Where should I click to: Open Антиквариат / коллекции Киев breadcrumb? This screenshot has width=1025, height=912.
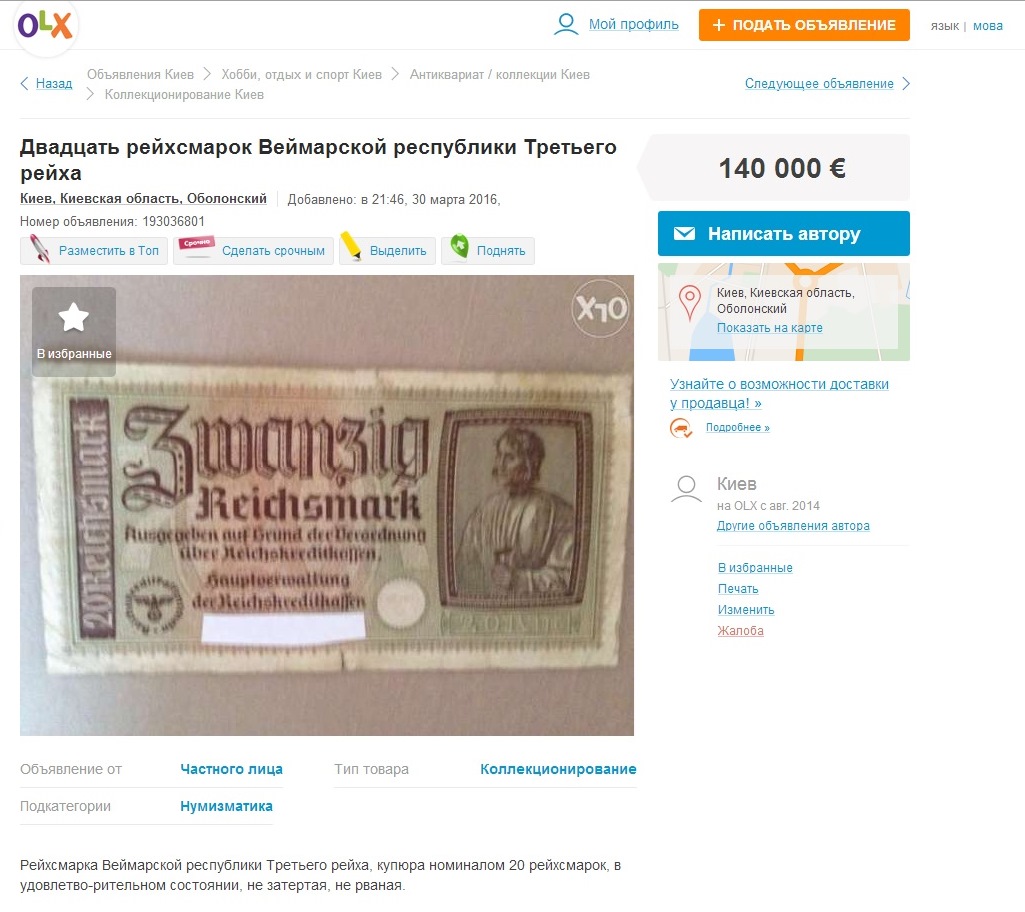pyautogui.click(x=499, y=75)
